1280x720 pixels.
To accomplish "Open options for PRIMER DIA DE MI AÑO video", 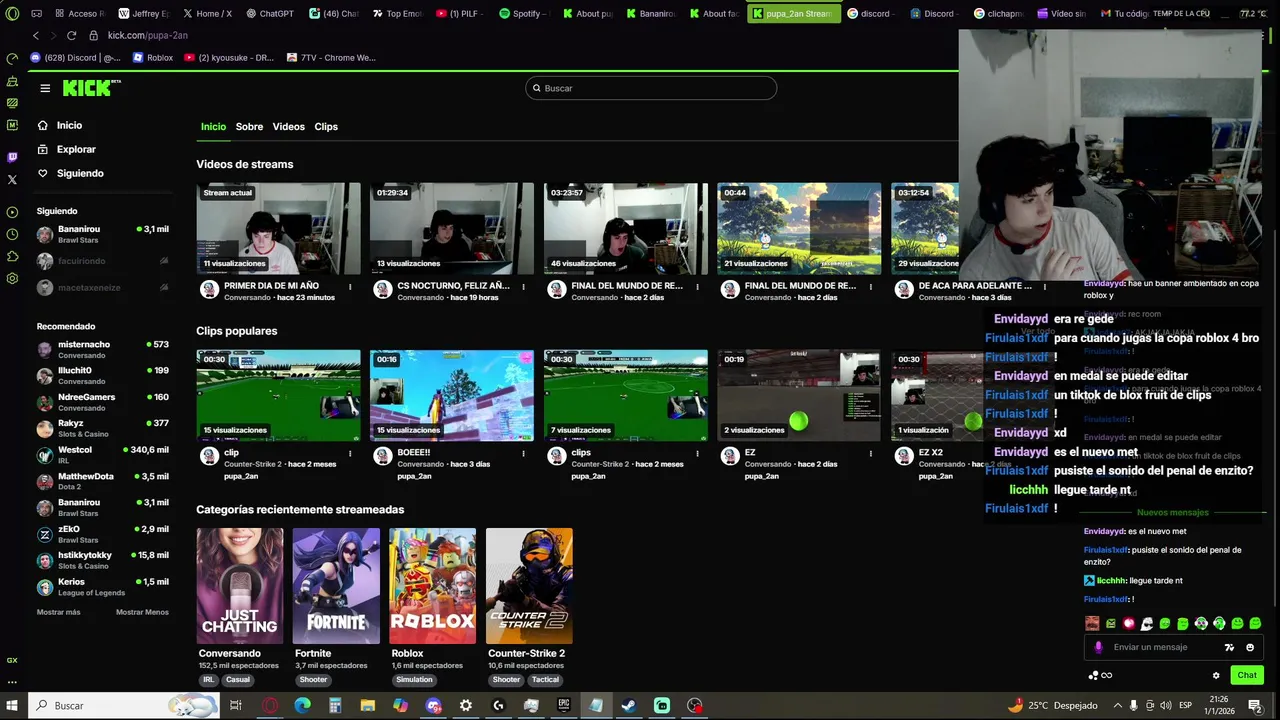I will click(x=350, y=286).
